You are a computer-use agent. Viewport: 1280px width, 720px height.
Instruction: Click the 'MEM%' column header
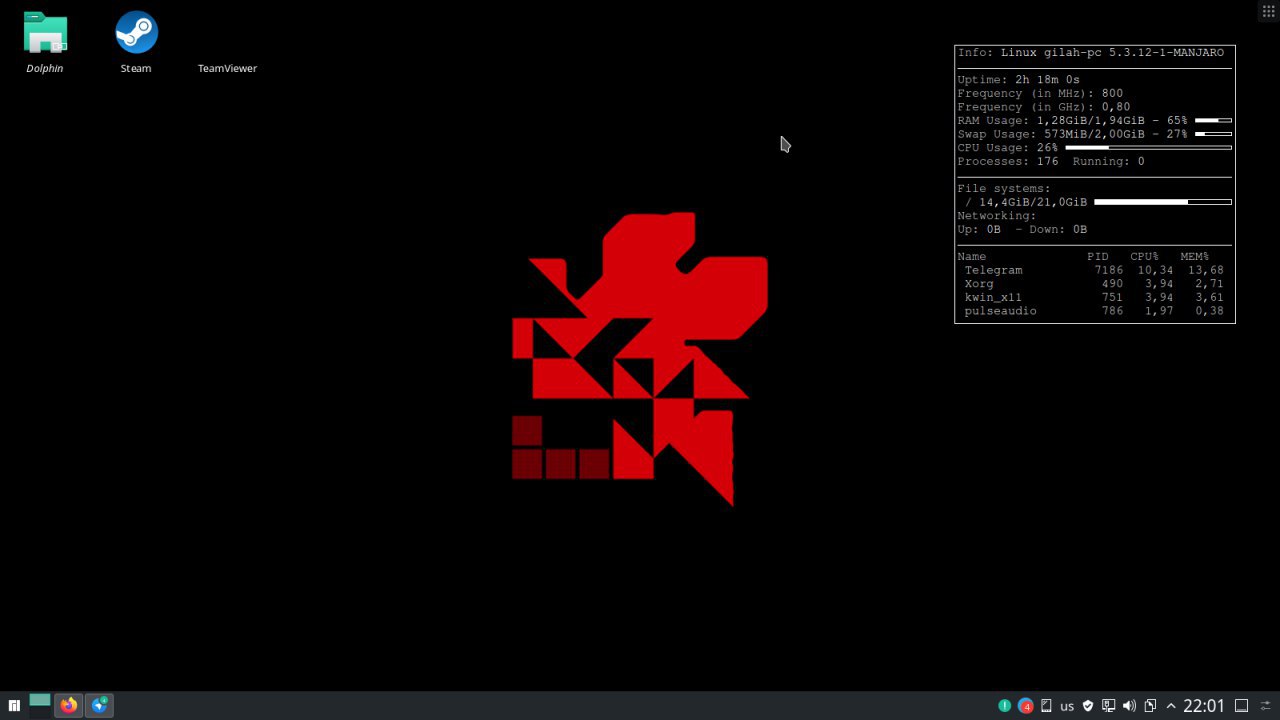tap(1194, 257)
